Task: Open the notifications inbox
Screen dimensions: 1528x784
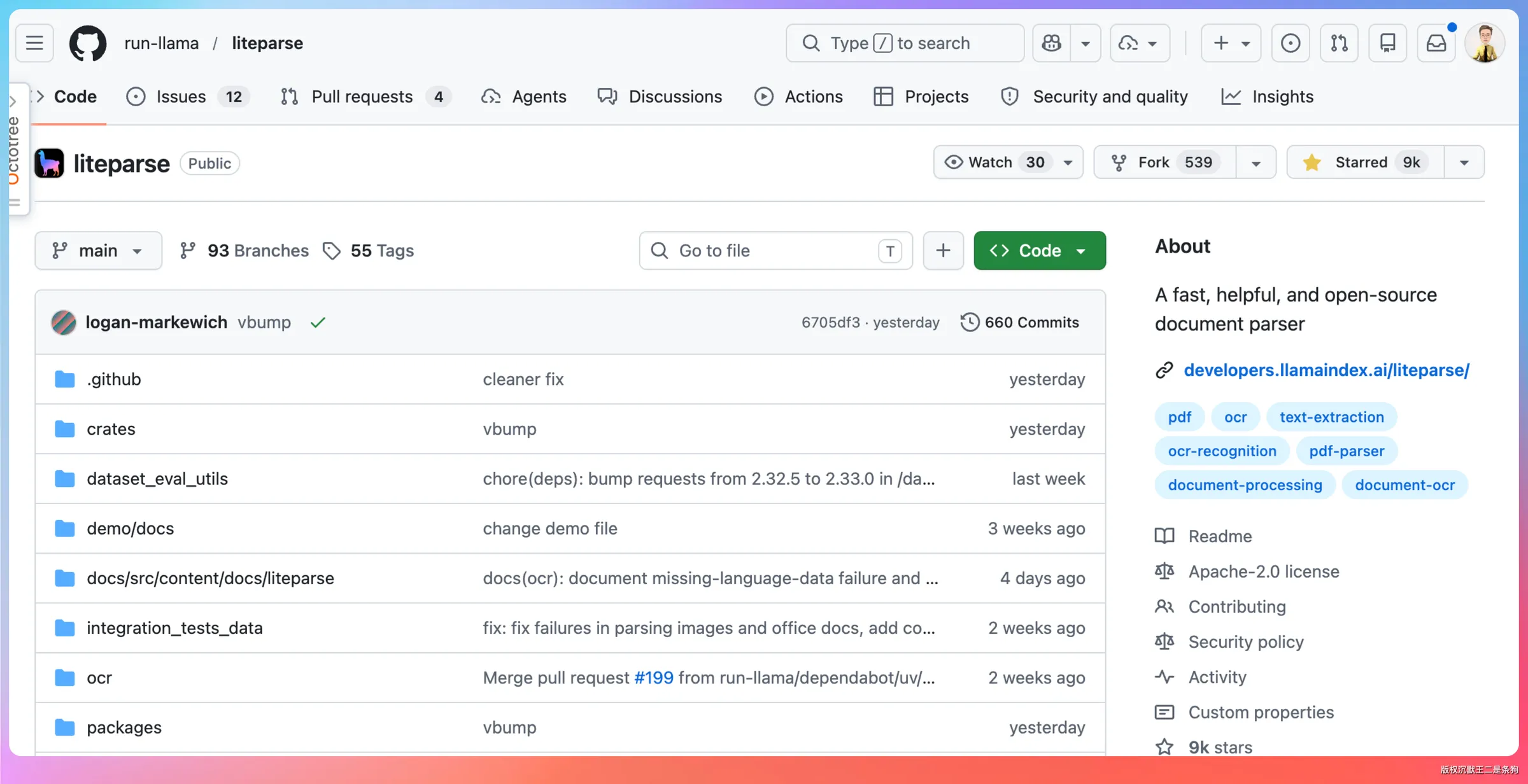Action: point(1436,43)
